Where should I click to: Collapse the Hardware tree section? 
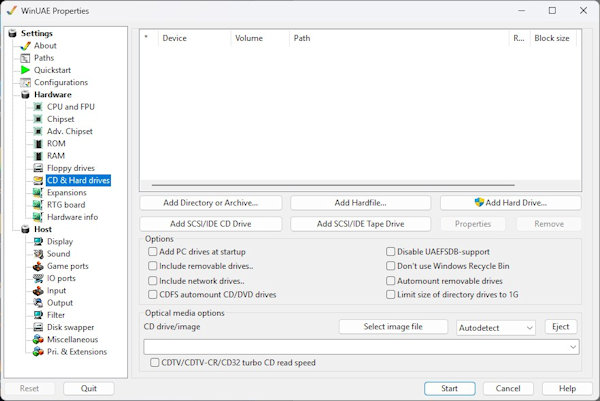12,95
